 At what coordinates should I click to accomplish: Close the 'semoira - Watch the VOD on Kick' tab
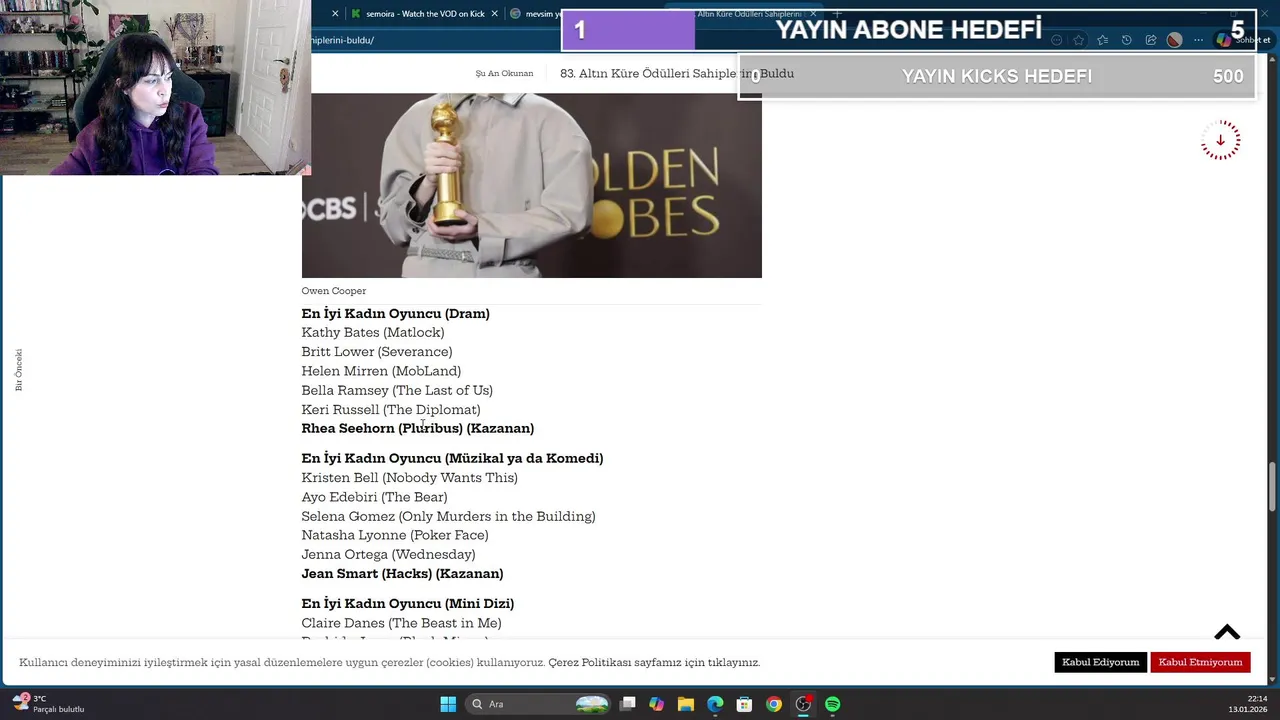pyautogui.click(x=494, y=14)
